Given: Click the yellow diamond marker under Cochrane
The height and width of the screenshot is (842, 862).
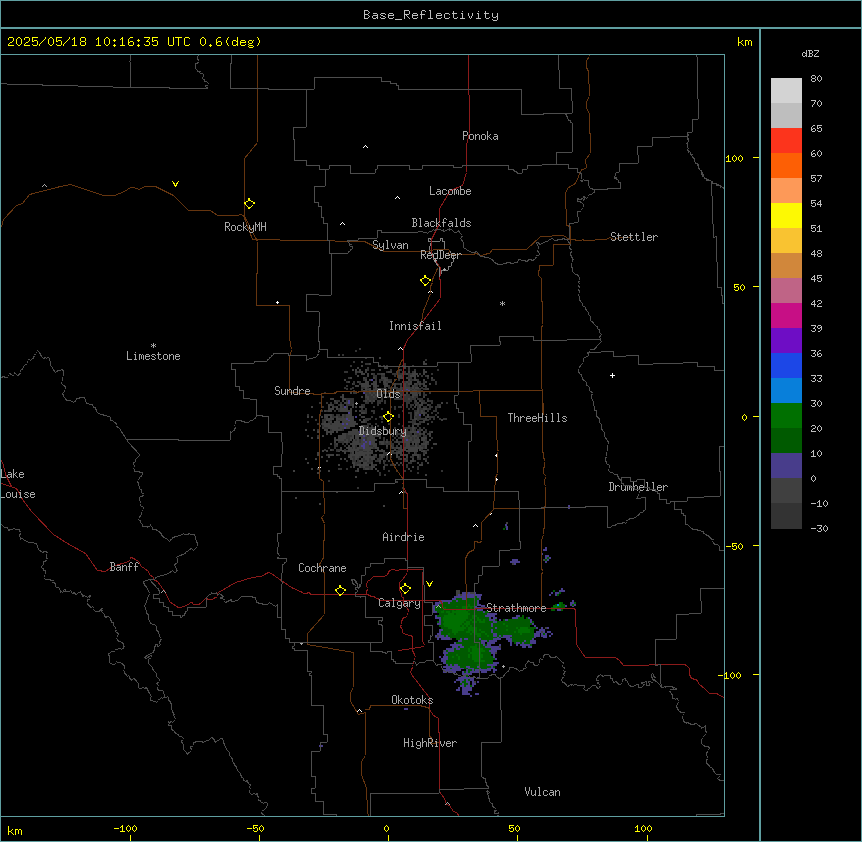Looking at the screenshot, I should coord(340,590).
